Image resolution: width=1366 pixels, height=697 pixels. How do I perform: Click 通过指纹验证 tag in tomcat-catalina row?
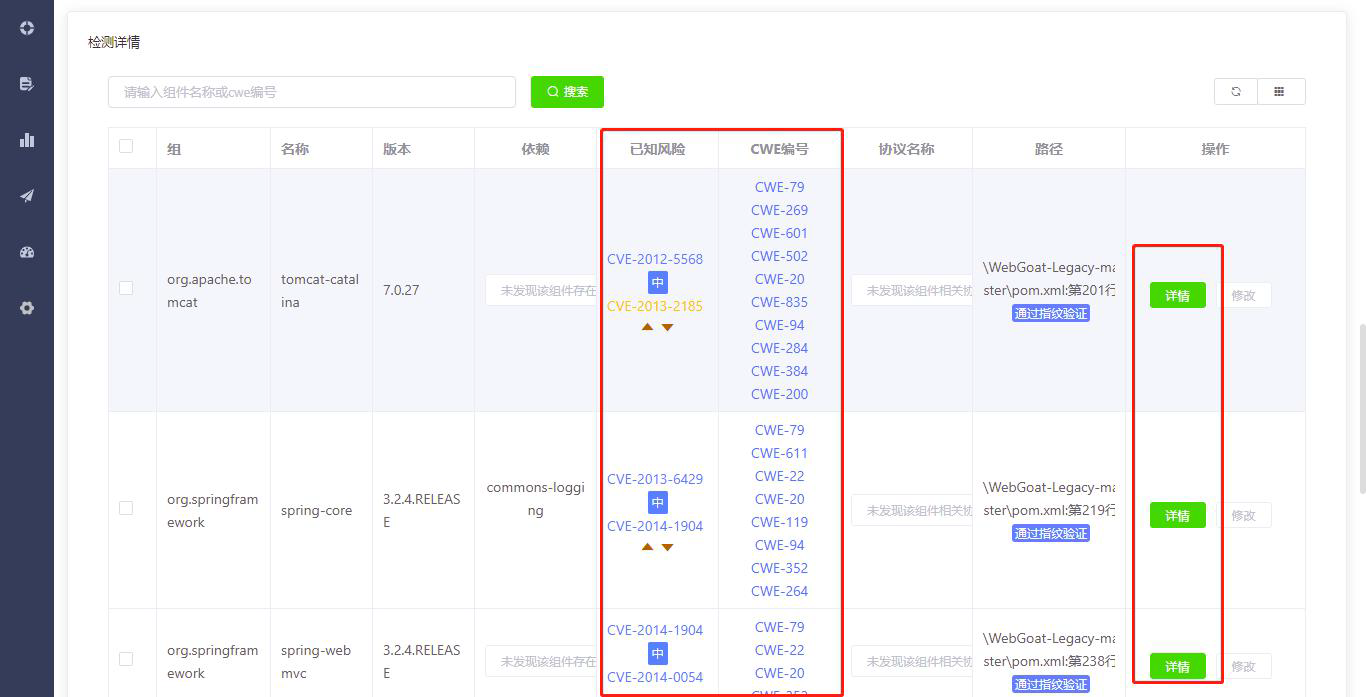(x=1050, y=313)
